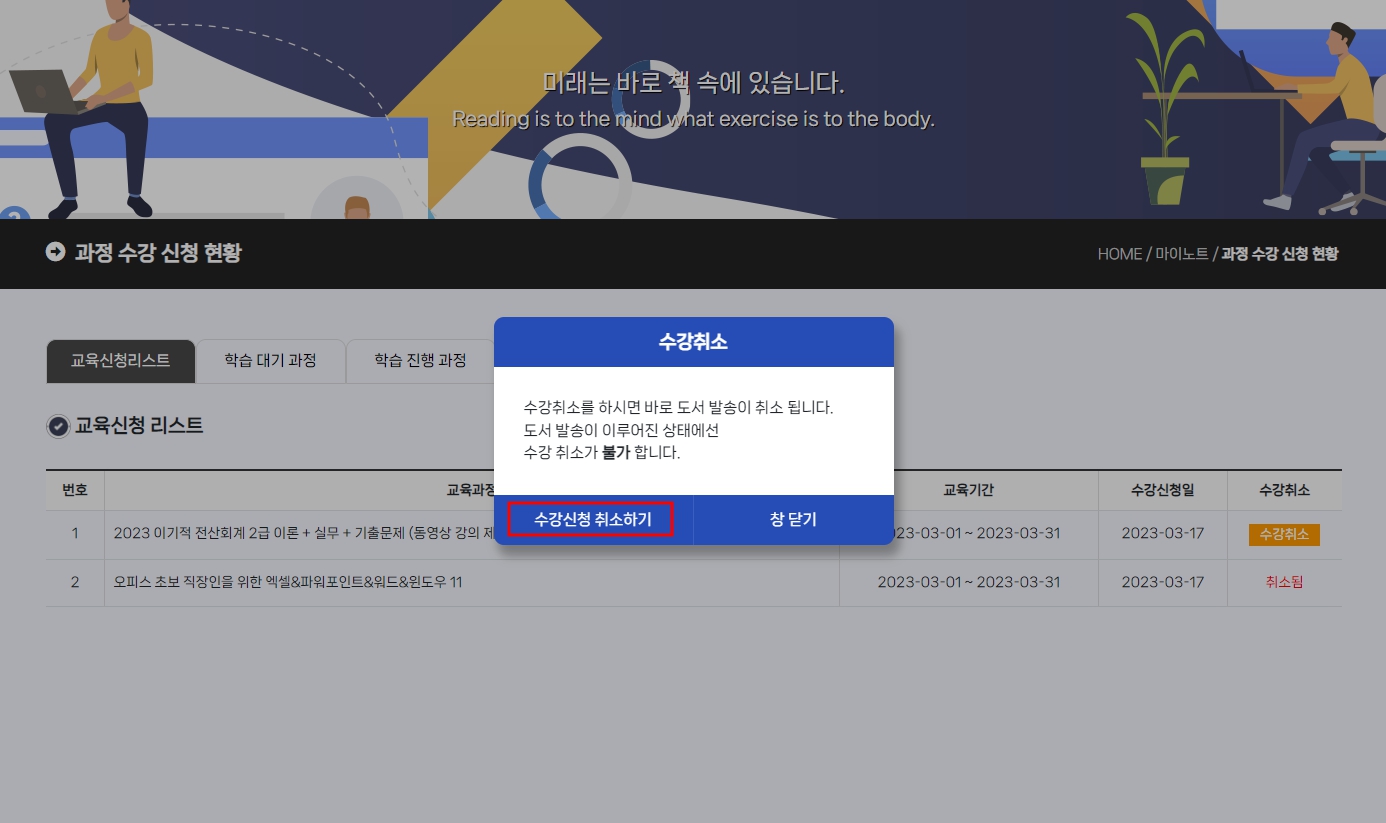Confirm with the 수강신청 취소하기 button
1386x823 pixels.
point(592,520)
